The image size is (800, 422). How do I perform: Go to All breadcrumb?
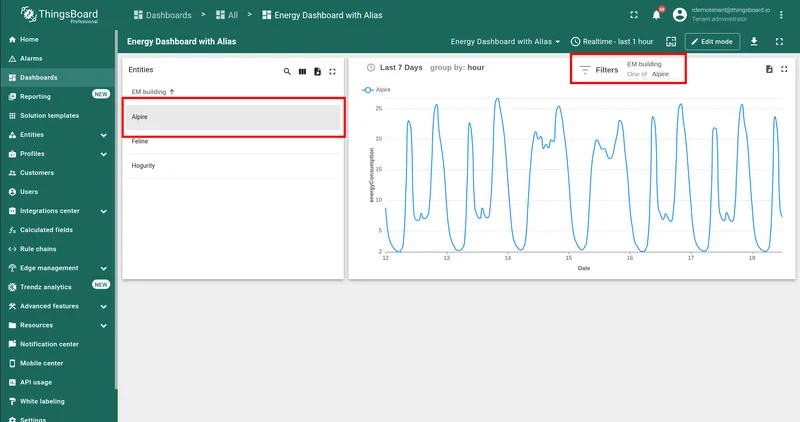click(x=227, y=15)
